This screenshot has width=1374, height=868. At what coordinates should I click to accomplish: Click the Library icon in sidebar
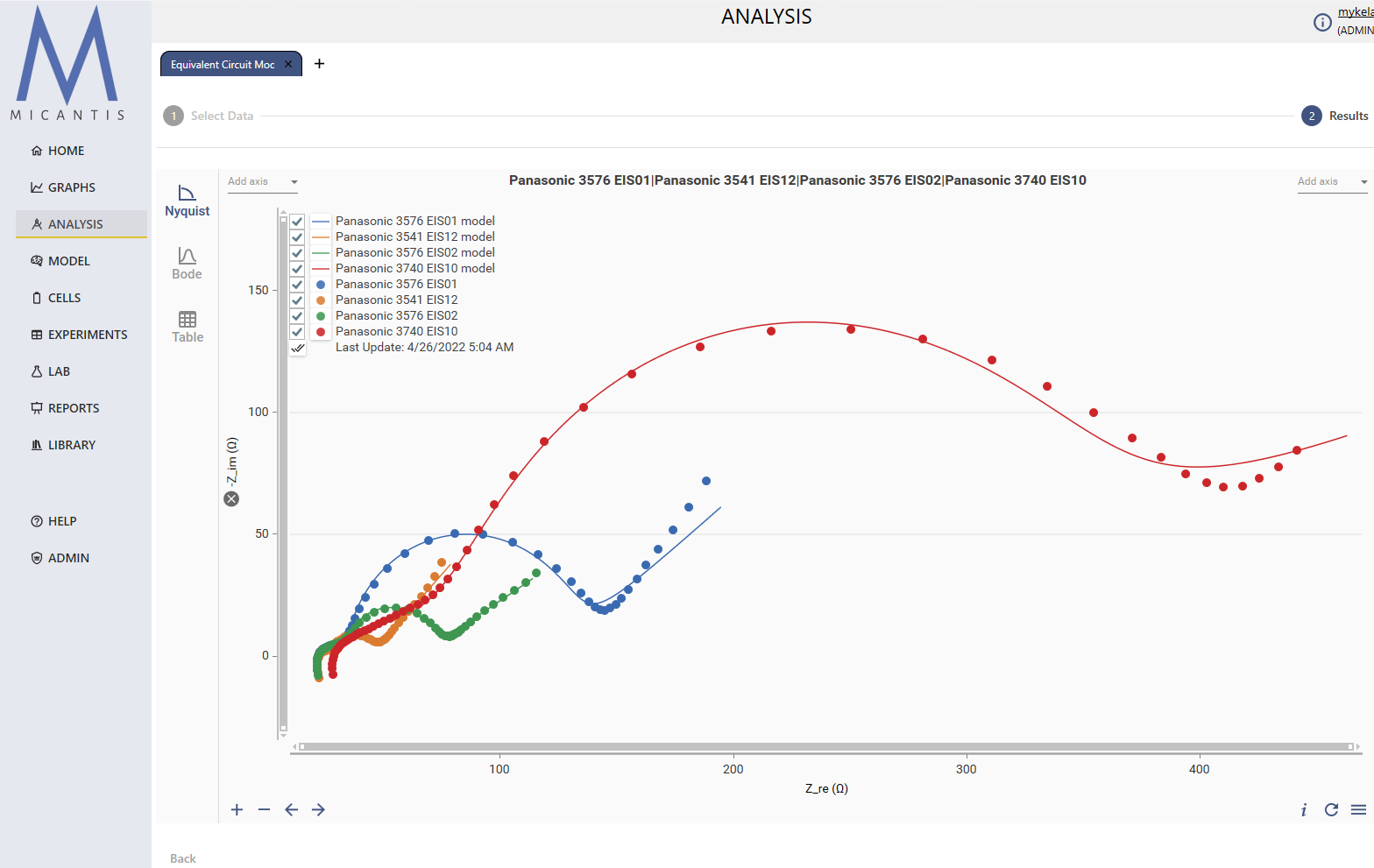pyautogui.click(x=37, y=445)
